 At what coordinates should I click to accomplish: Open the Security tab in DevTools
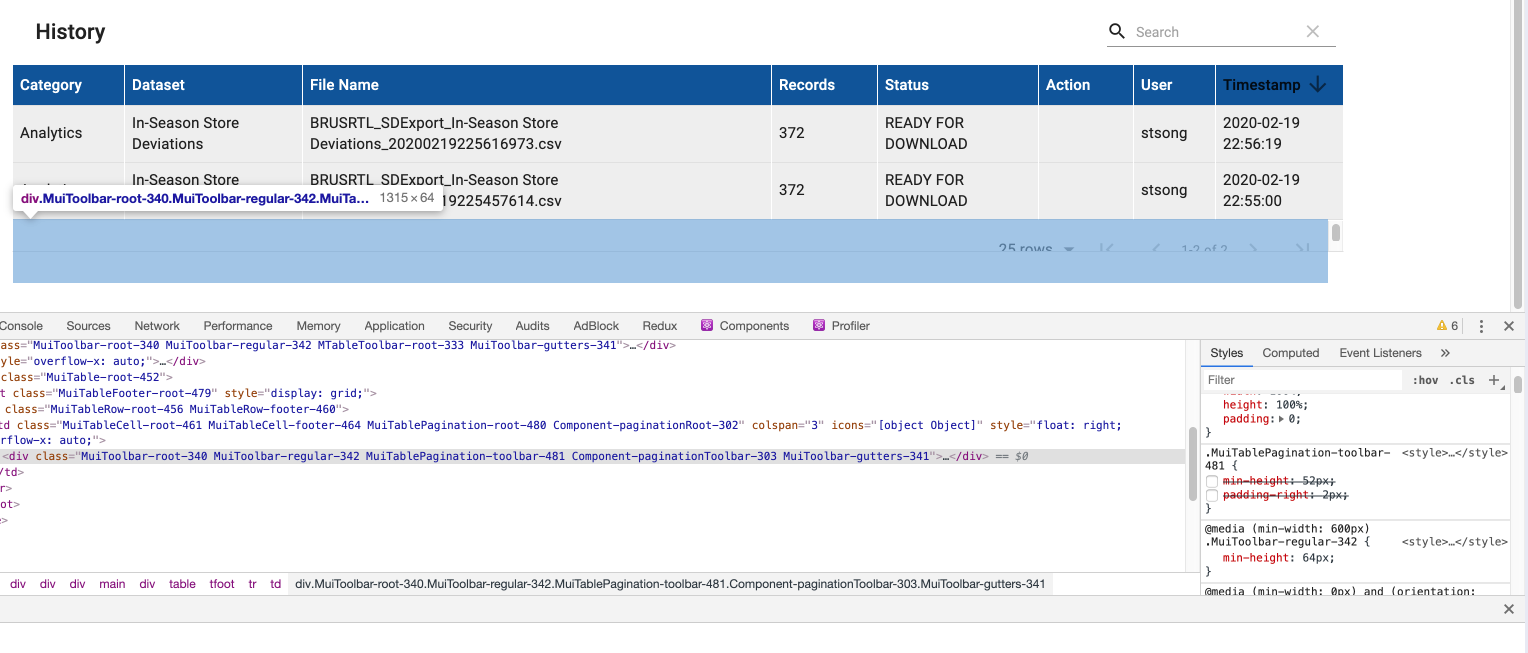click(470, 326)
